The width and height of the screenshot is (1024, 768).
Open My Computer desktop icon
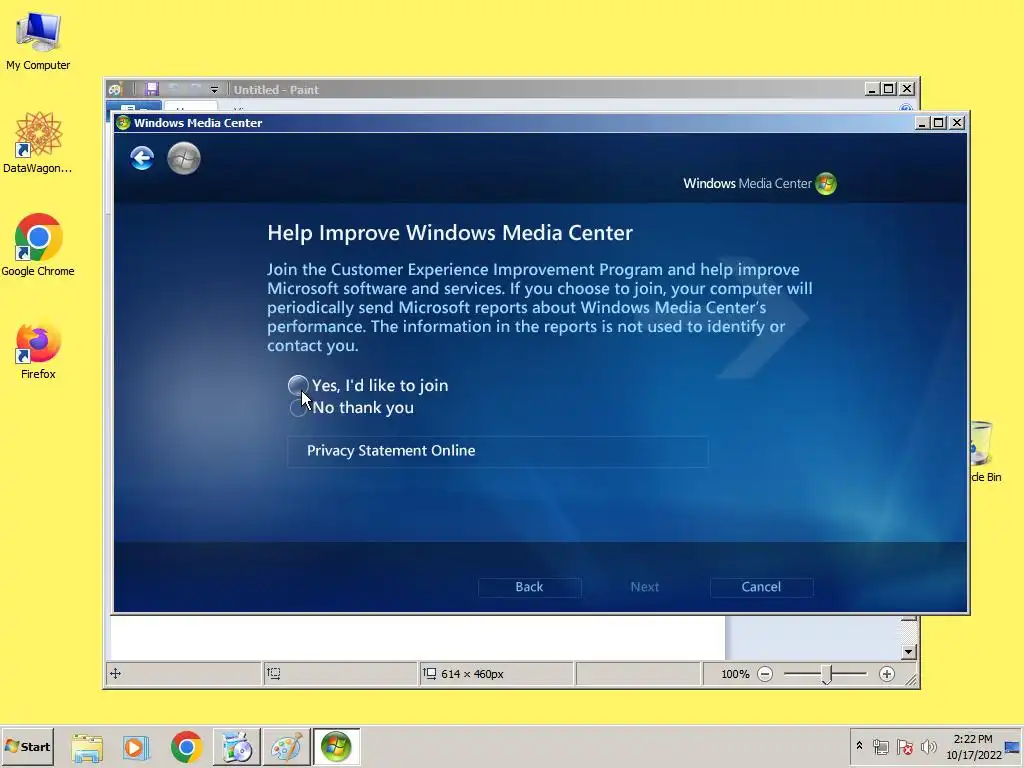[38, 40]
